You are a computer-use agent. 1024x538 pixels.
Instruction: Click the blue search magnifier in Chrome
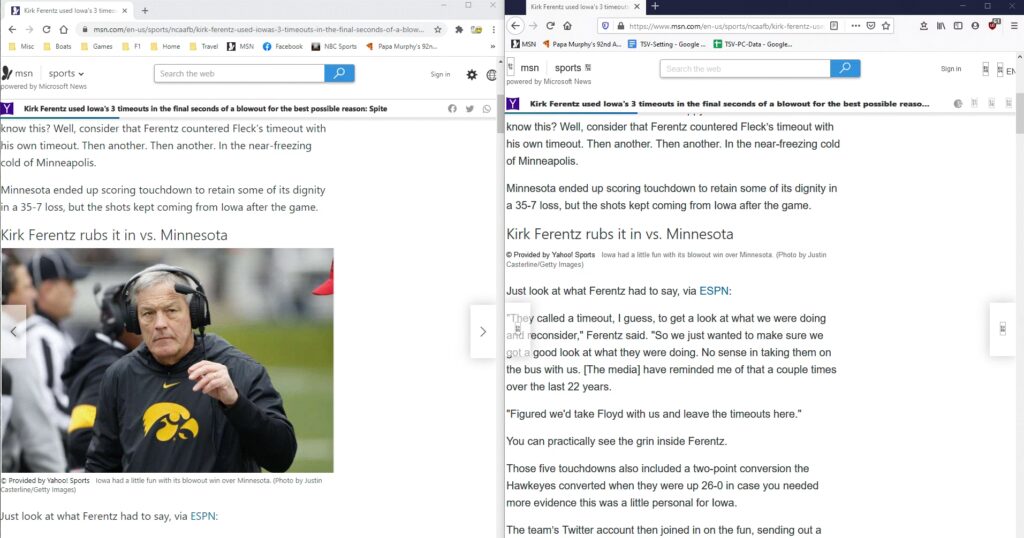pos(339,73)
